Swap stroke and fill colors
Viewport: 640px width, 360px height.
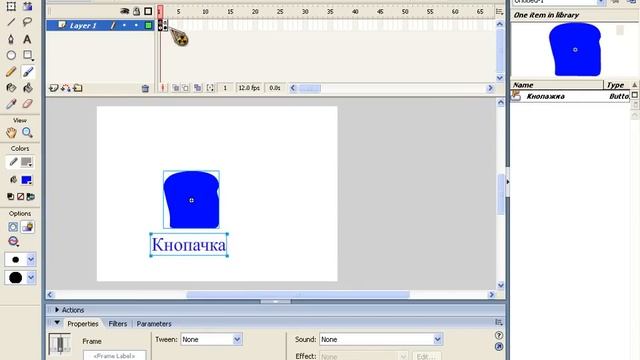[31, 197]
